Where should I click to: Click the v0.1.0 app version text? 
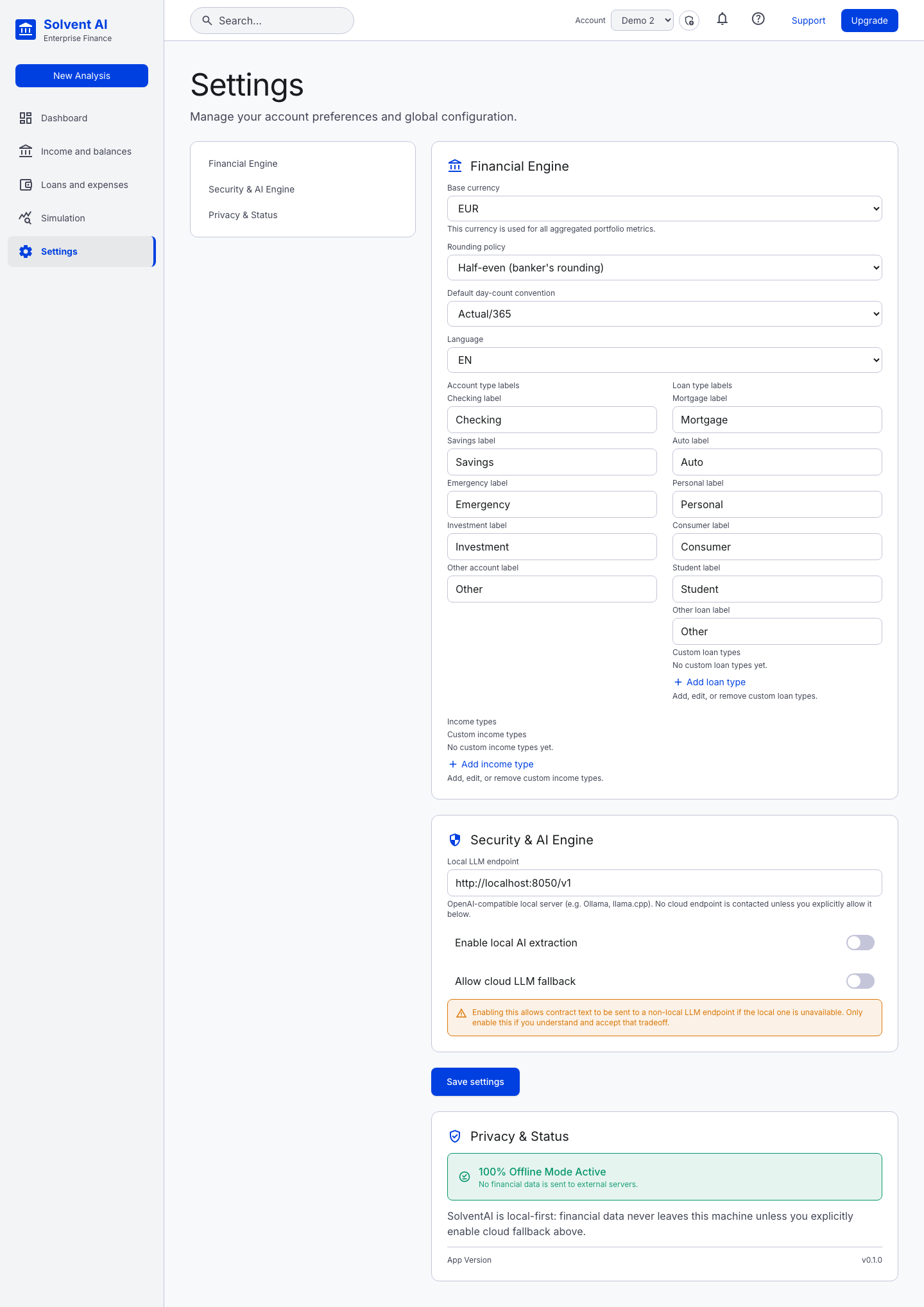coord(871,1260)
